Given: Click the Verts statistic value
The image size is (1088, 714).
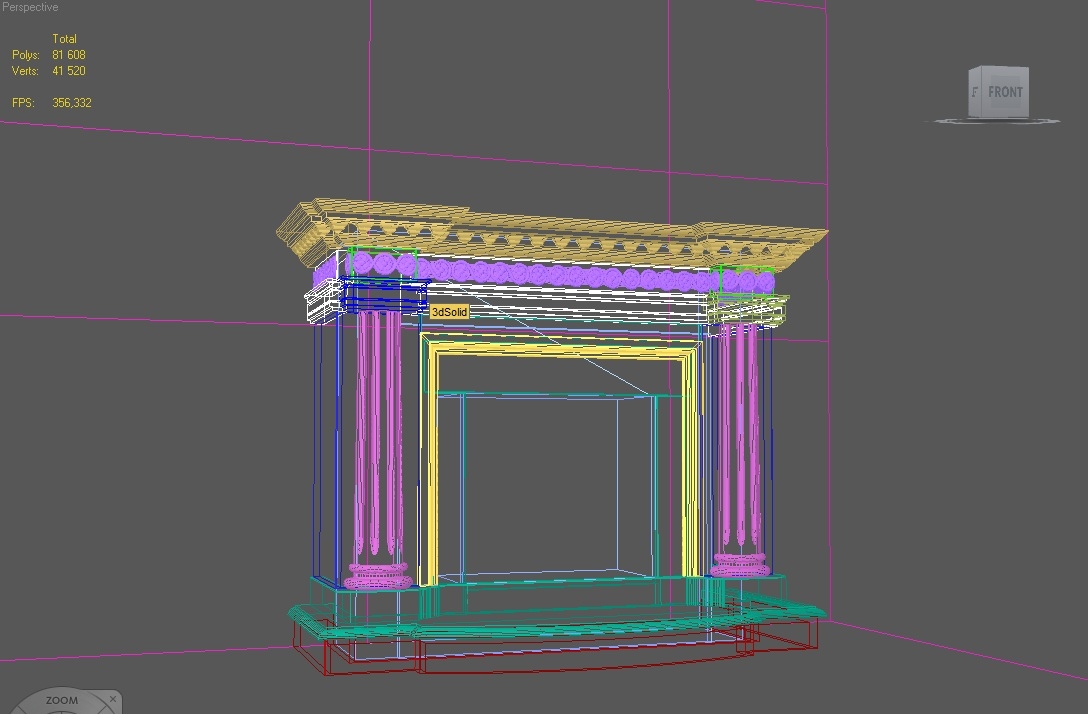Looking at the screenshot, I should coord(67,71).
